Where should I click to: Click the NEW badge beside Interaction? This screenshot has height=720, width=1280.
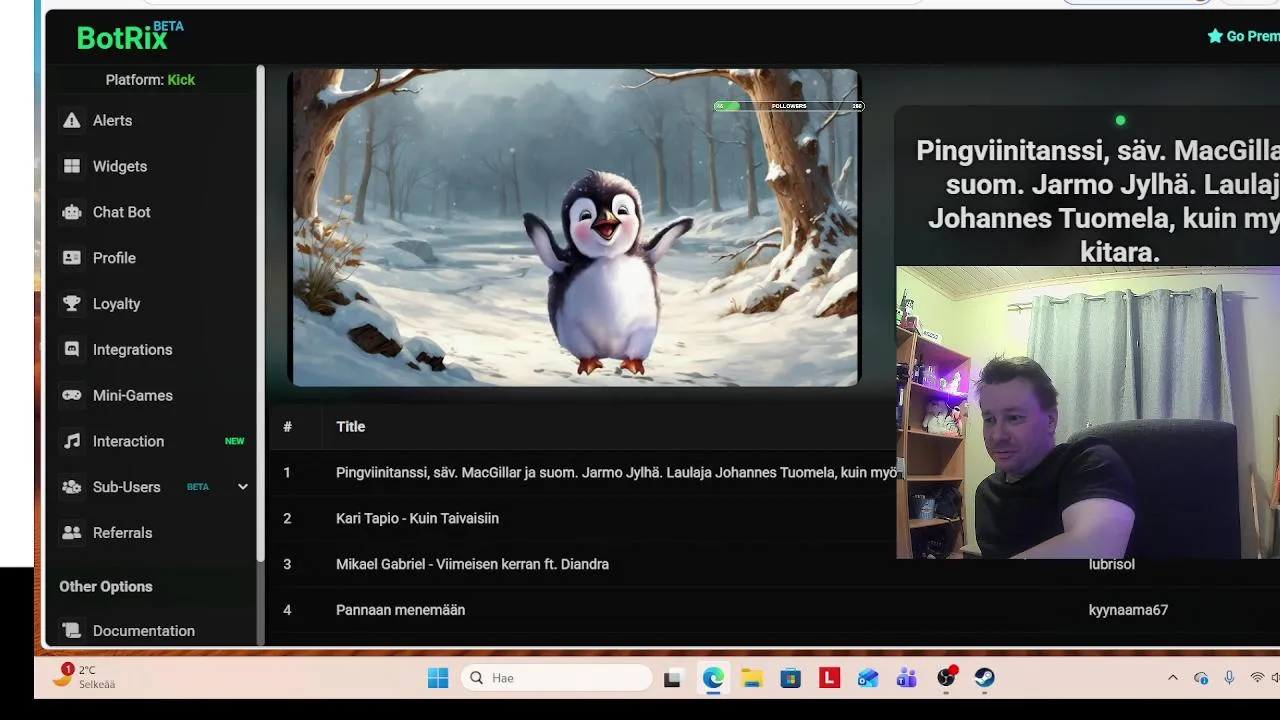234,441
